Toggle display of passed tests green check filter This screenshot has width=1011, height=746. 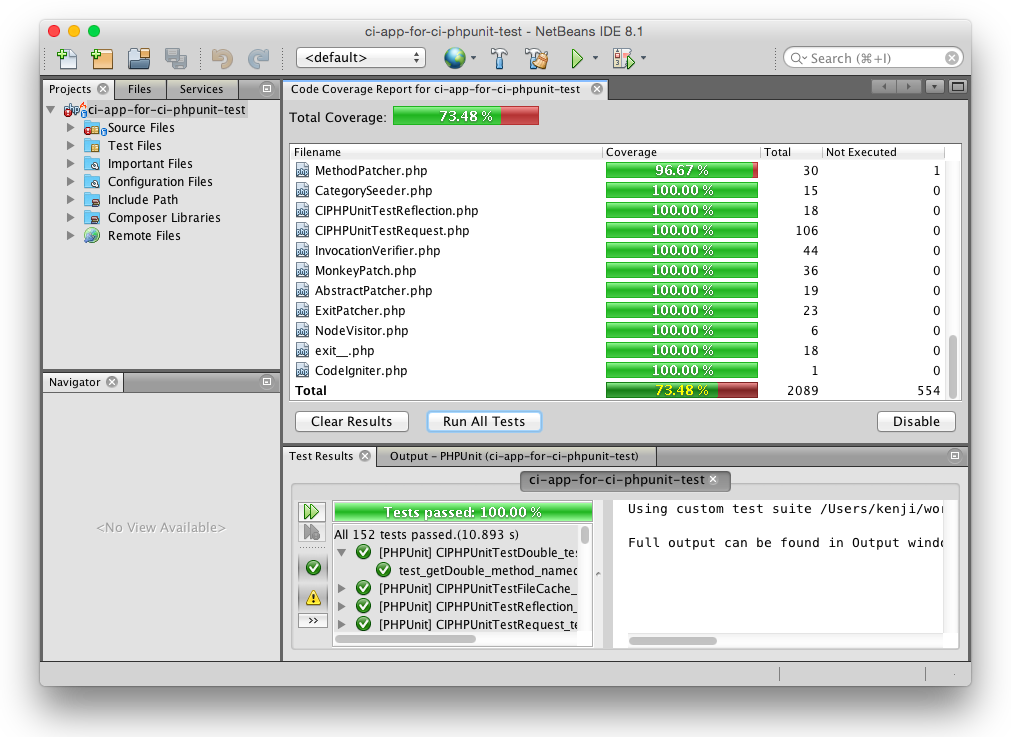coord(313,566)
